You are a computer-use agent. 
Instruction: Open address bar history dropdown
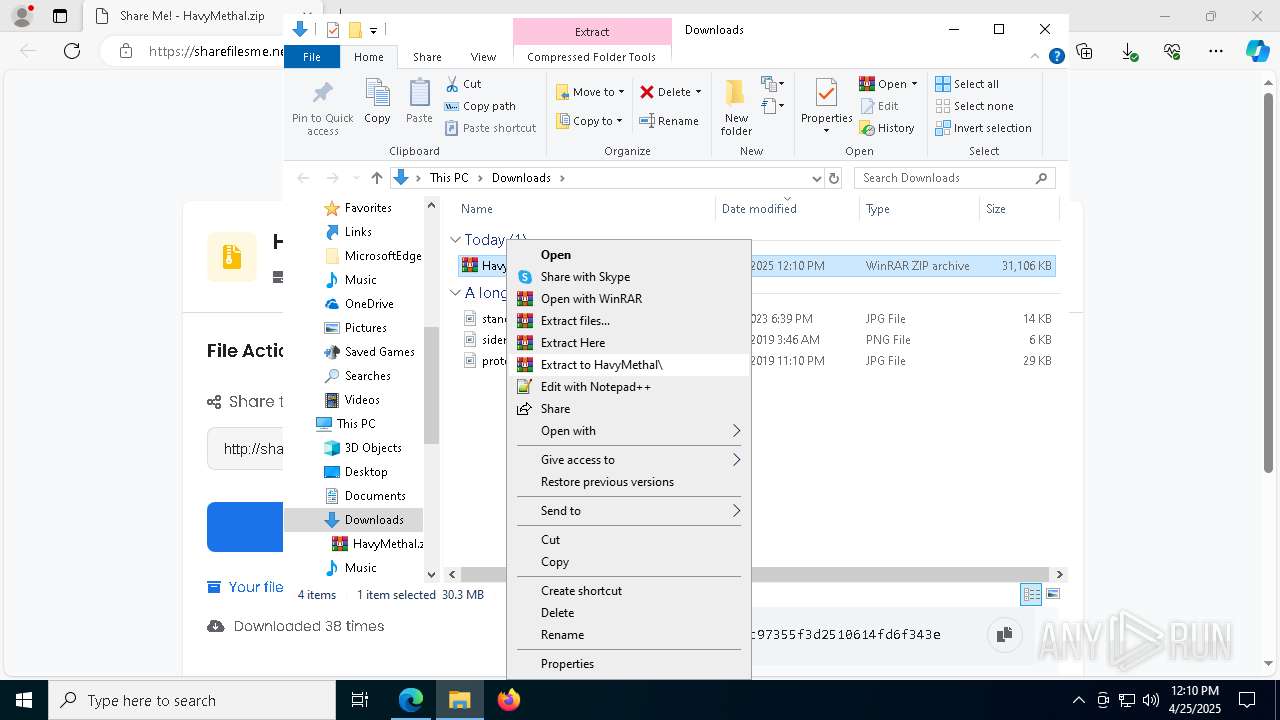coord(816,178)
